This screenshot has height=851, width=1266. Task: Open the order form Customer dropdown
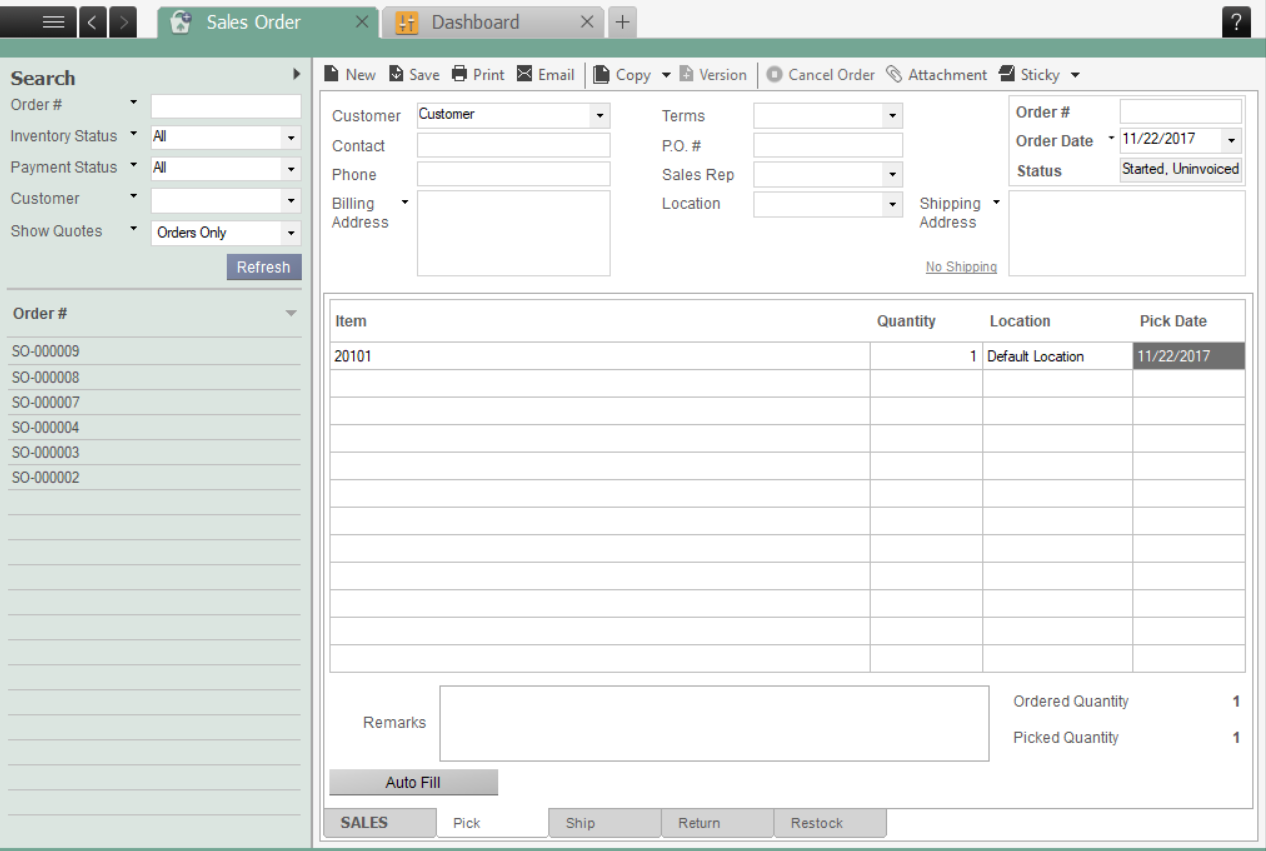click(599, 116)
